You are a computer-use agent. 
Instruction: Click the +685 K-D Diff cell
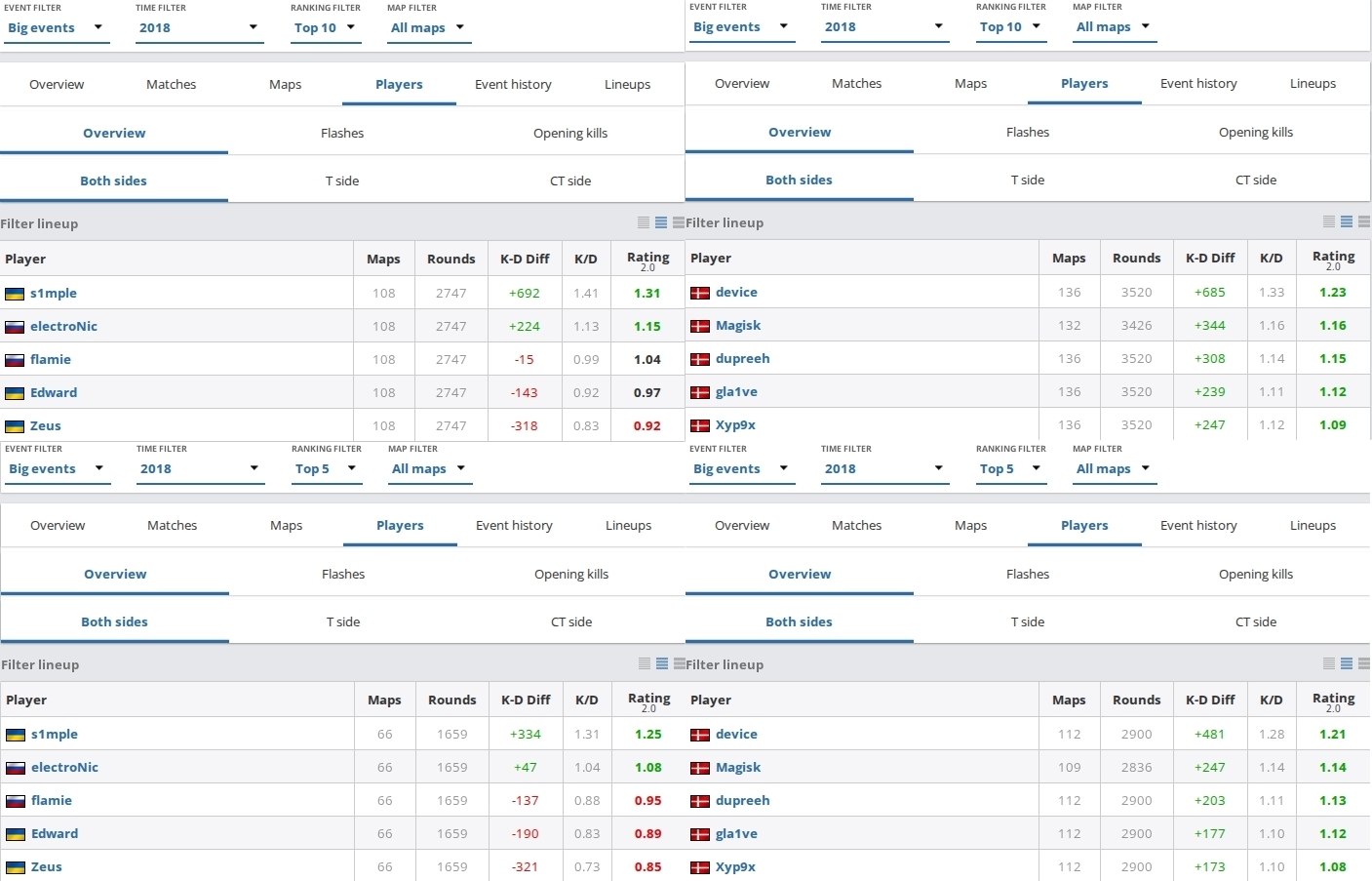1210,293
